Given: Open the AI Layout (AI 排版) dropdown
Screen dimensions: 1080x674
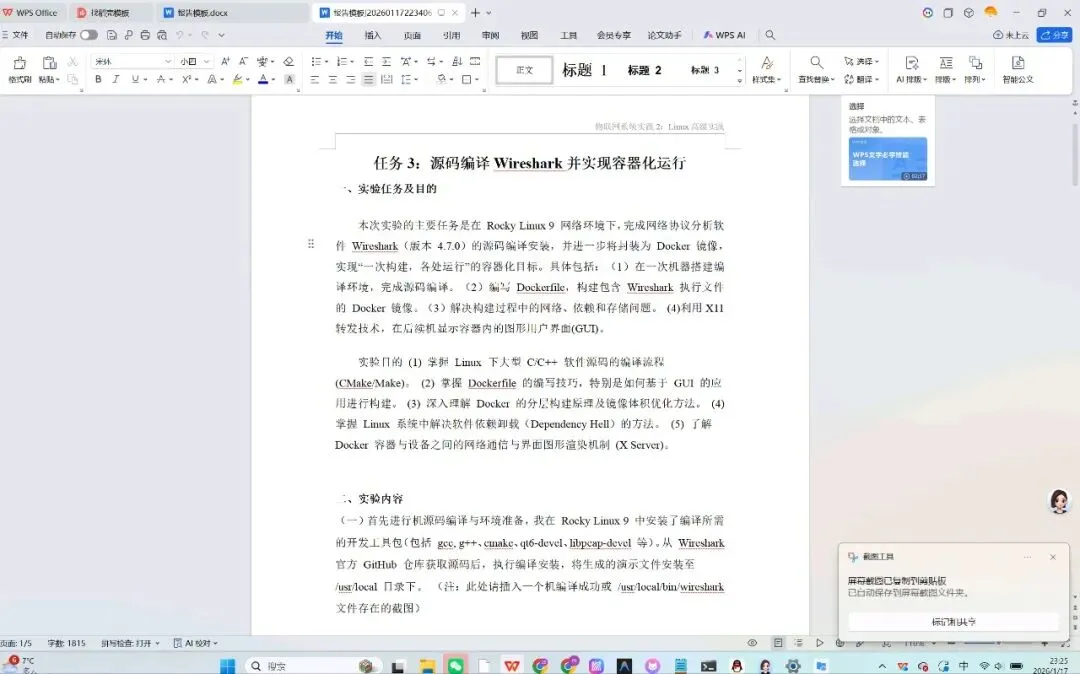Looking at the screenshot, I should [x=911, y=80].
